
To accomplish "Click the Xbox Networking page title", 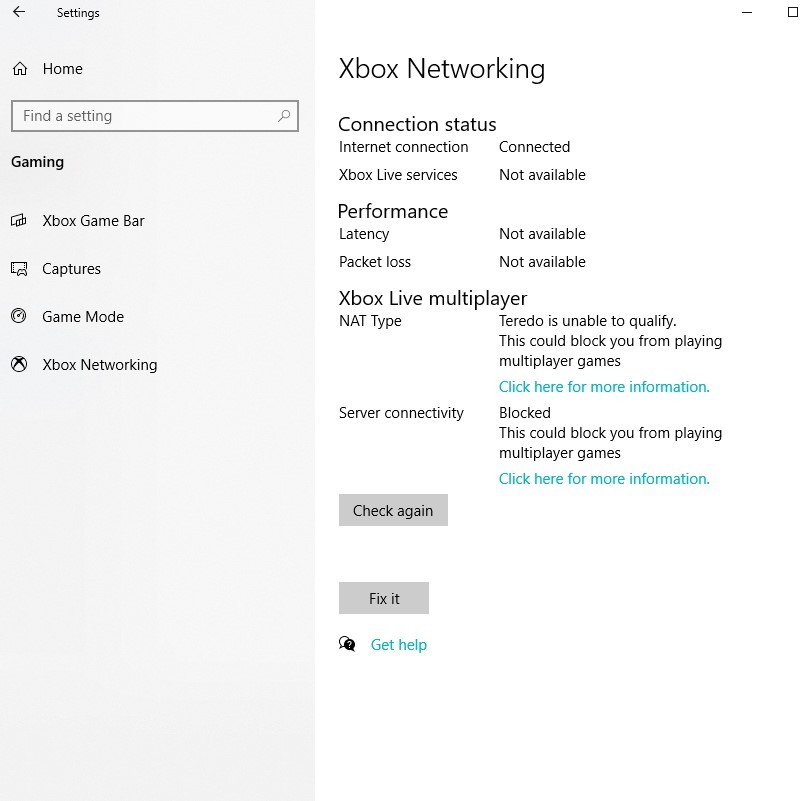I will click(442, 68).
